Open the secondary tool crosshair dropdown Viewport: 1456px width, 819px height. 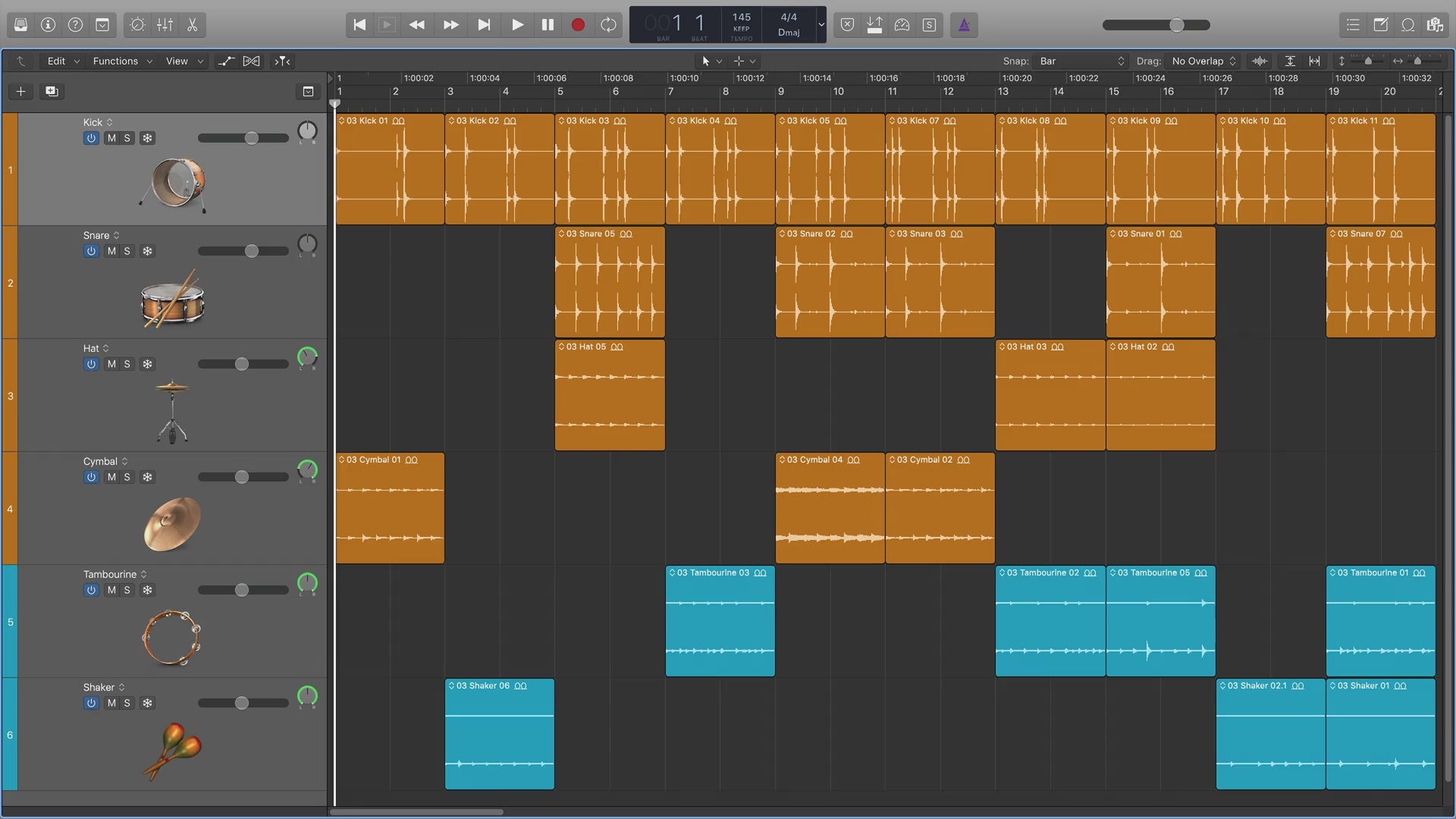point(744,61)
